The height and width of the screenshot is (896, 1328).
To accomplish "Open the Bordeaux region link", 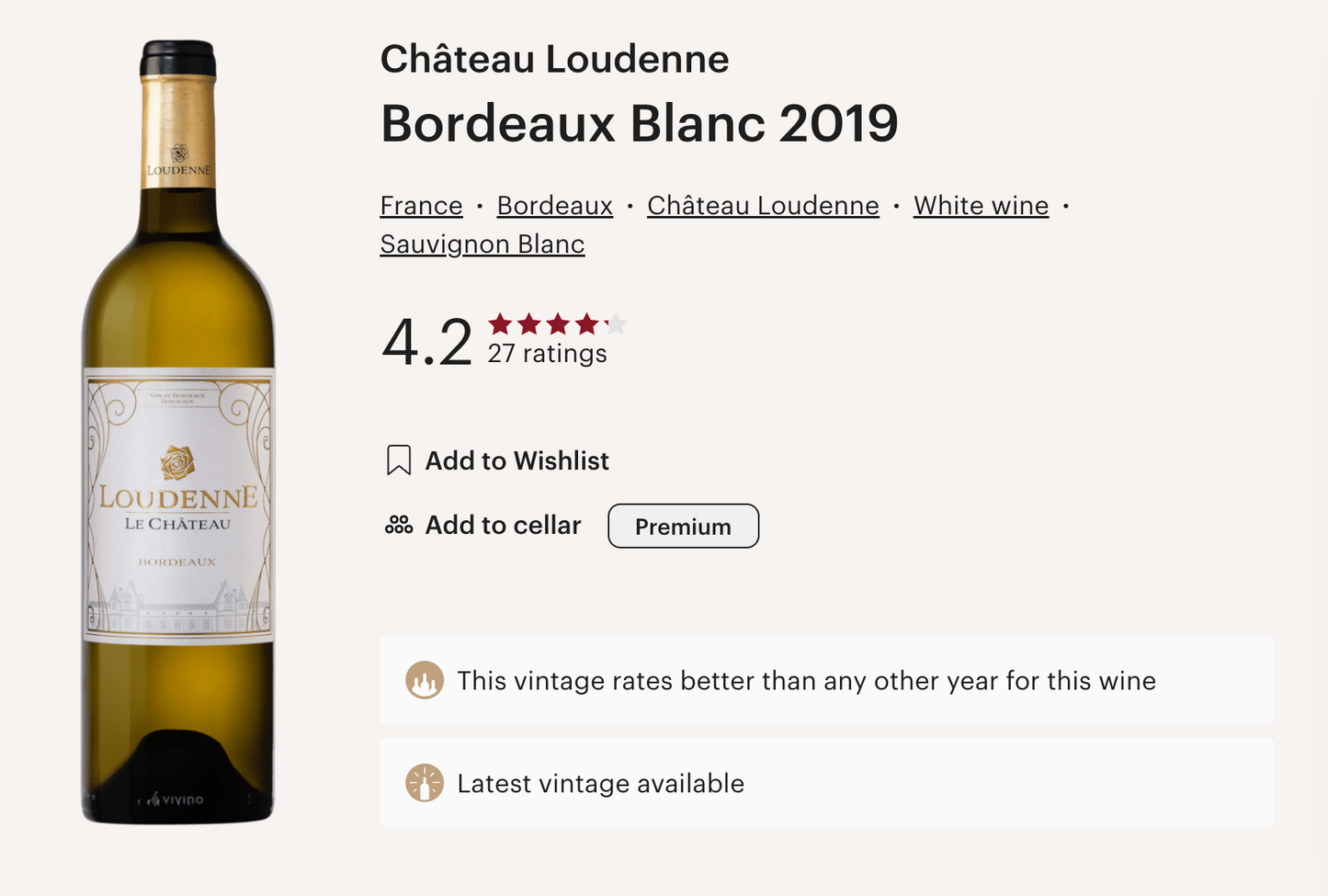I will coord(554,206).
